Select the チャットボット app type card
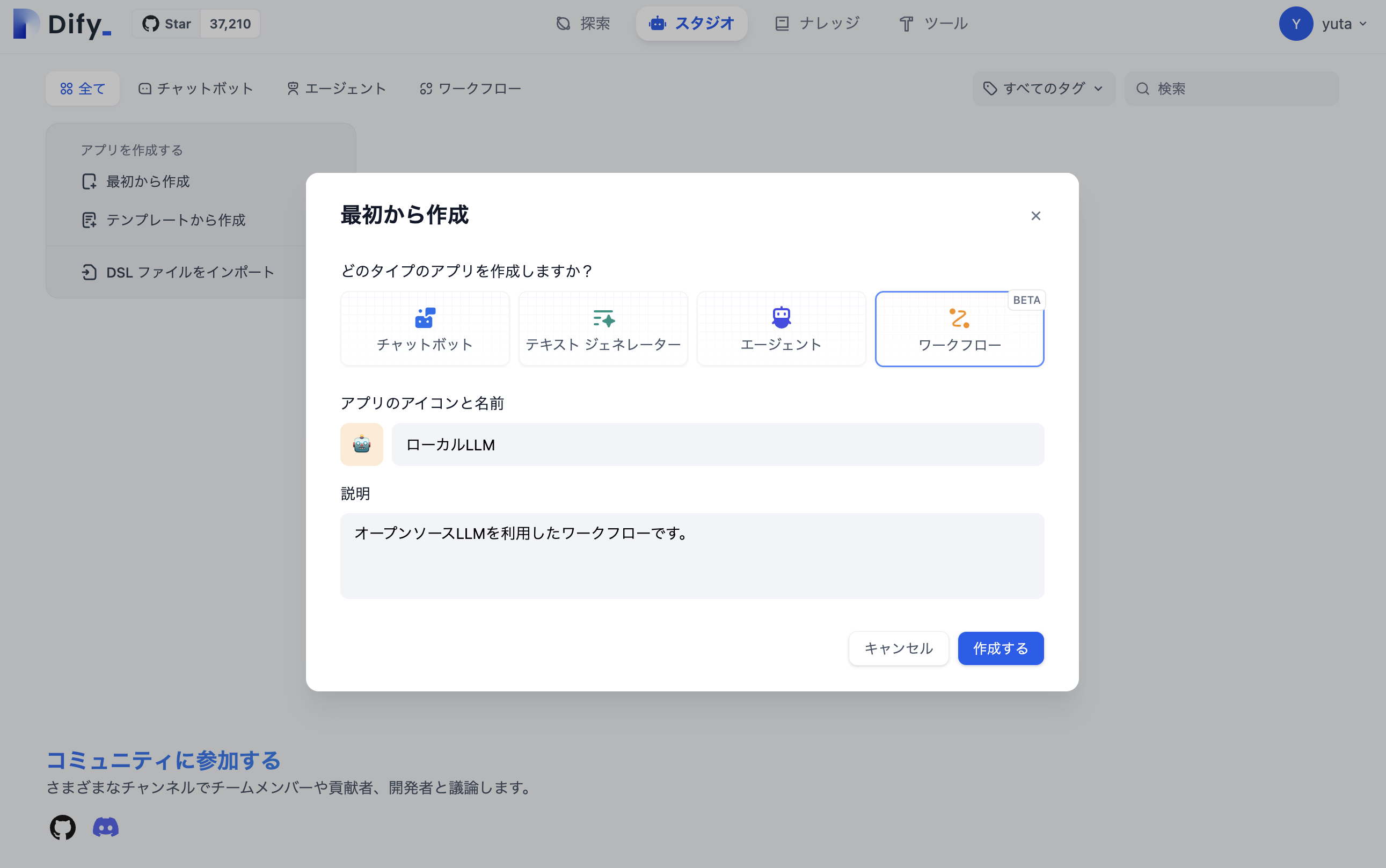This screenshot has width=1386, height=868. [x=425, y=329]
